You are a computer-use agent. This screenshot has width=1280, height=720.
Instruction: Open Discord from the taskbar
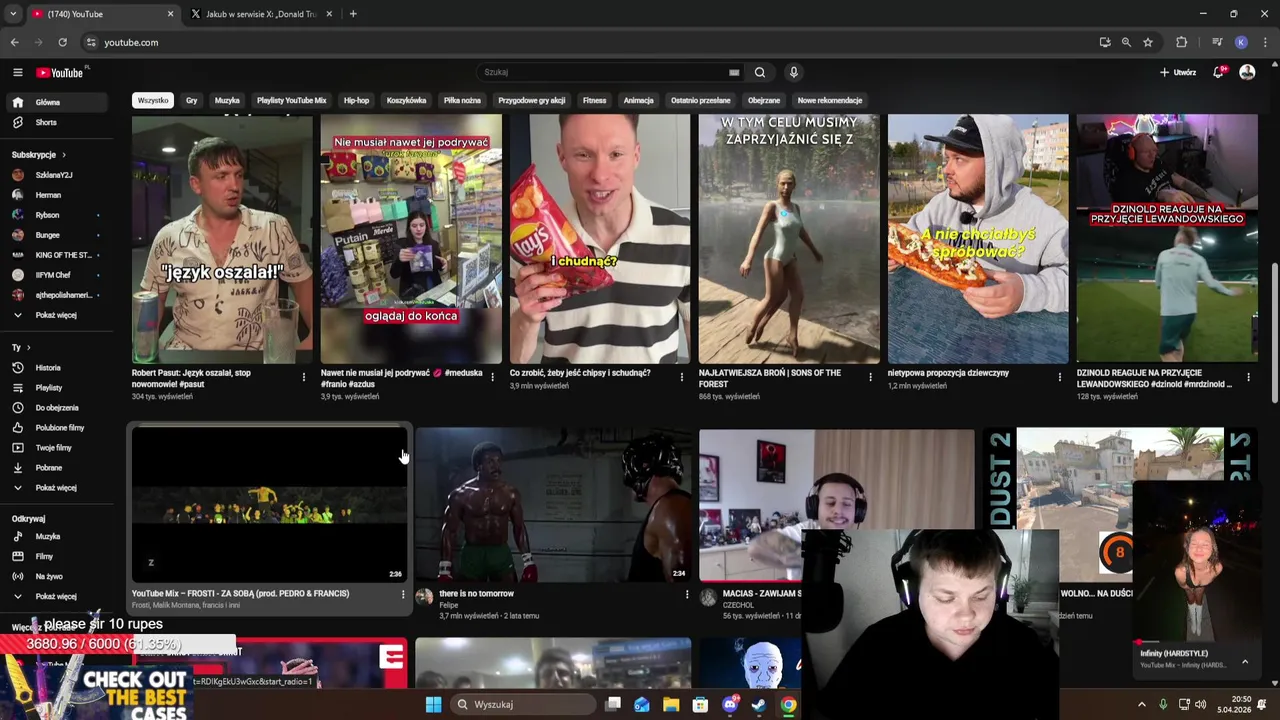click(x=730, y=704)
